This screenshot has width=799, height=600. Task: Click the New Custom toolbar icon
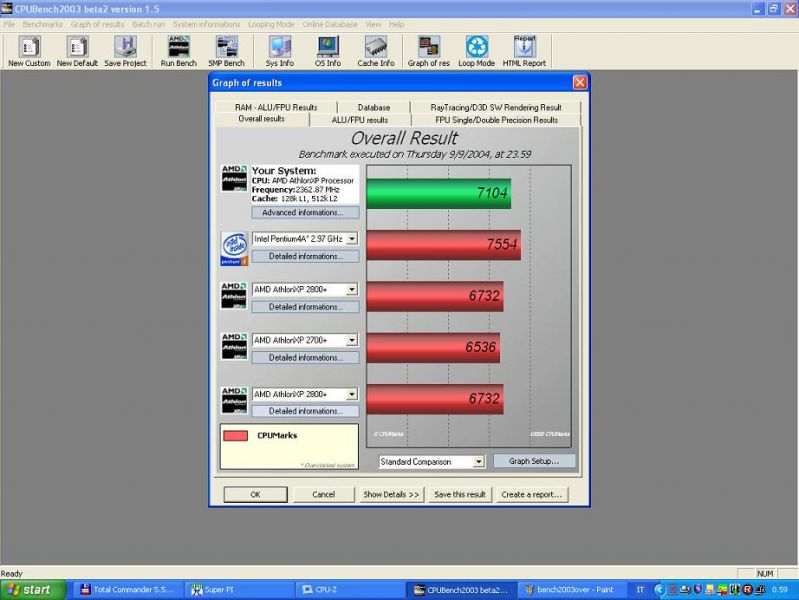(x=29, y=51)
